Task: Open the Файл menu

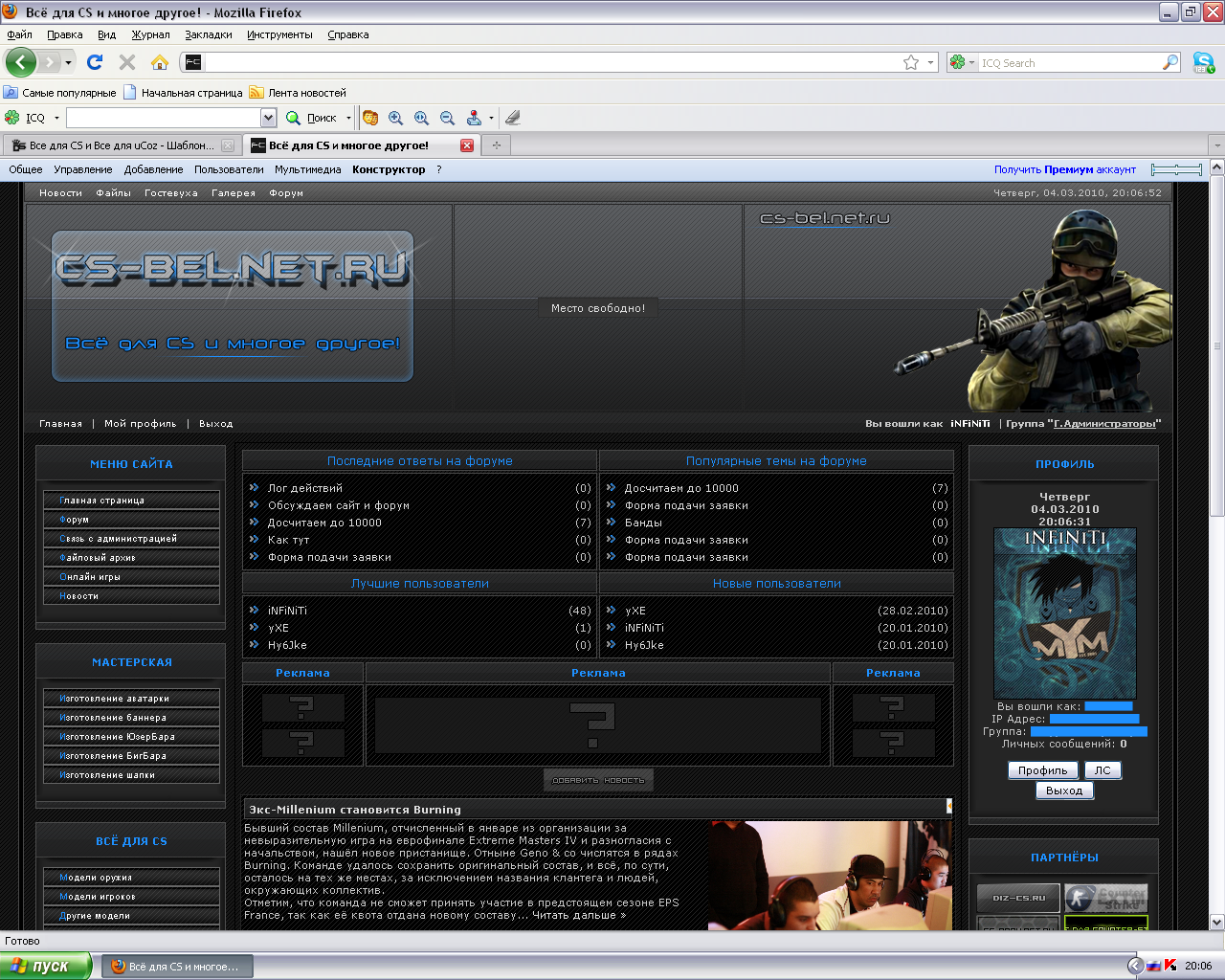Action: pos(19,34)
